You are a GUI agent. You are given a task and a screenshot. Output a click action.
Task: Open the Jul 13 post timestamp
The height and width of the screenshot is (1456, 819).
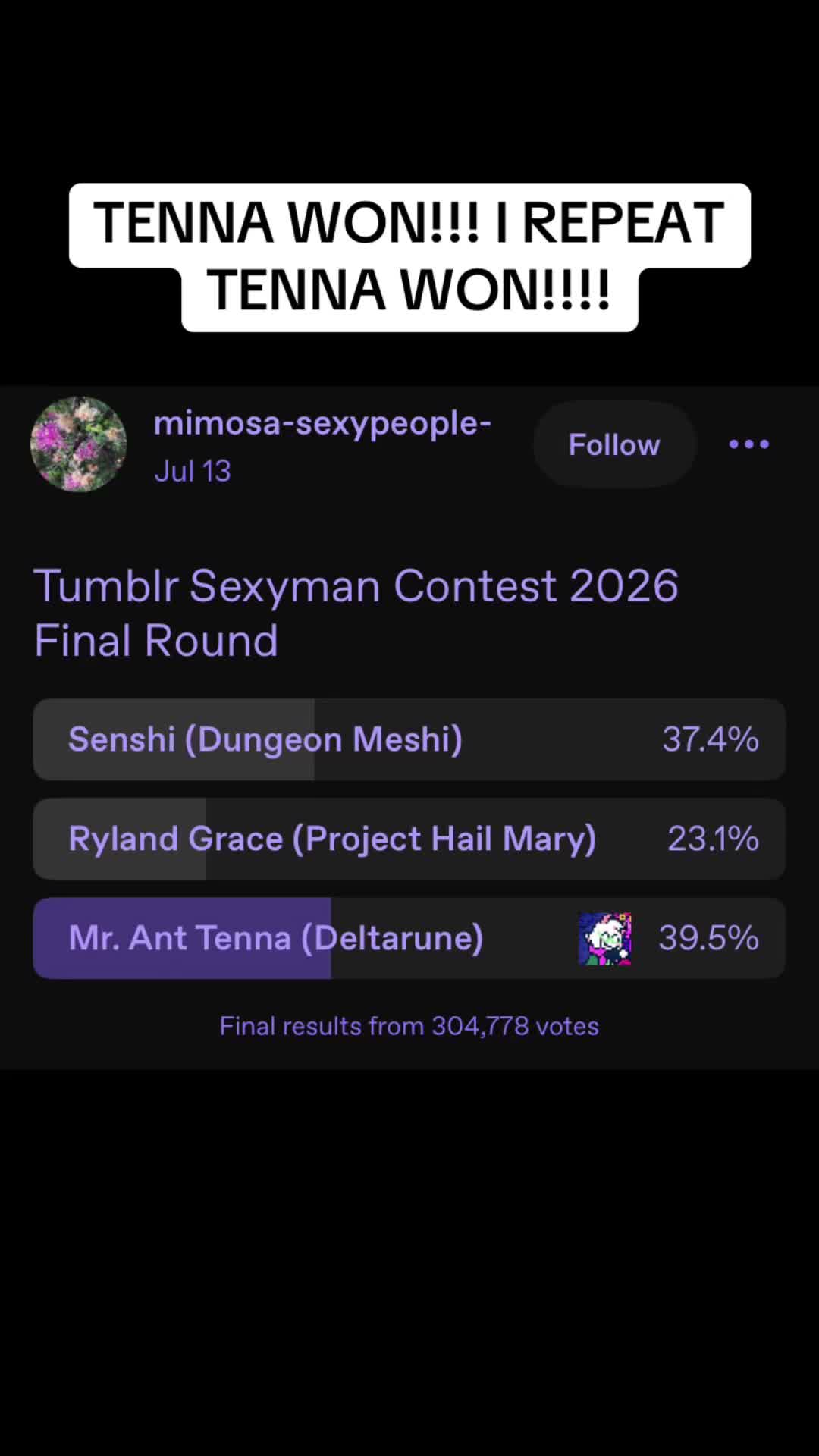(193, 471)
